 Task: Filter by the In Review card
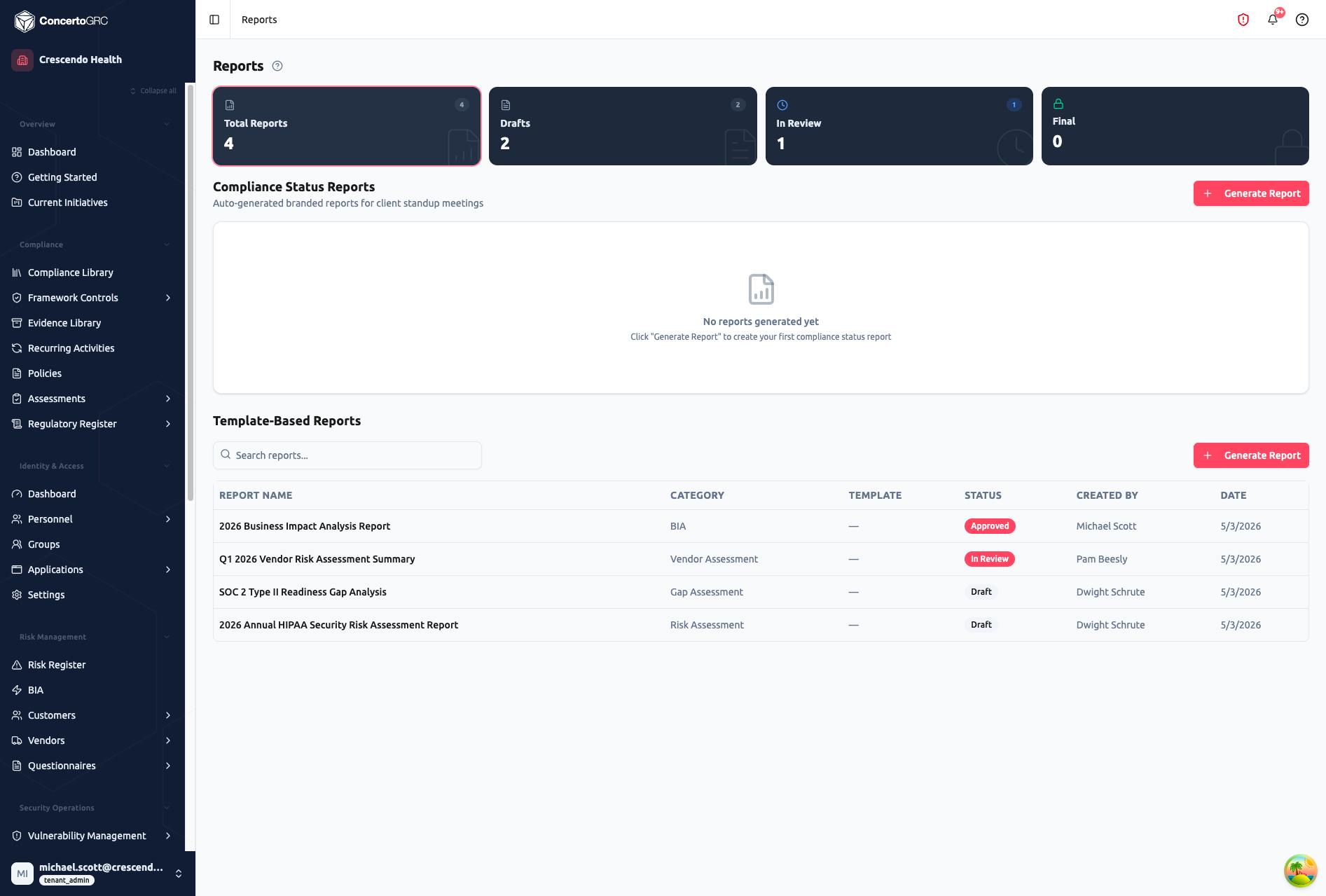click(x=899, y=126)
